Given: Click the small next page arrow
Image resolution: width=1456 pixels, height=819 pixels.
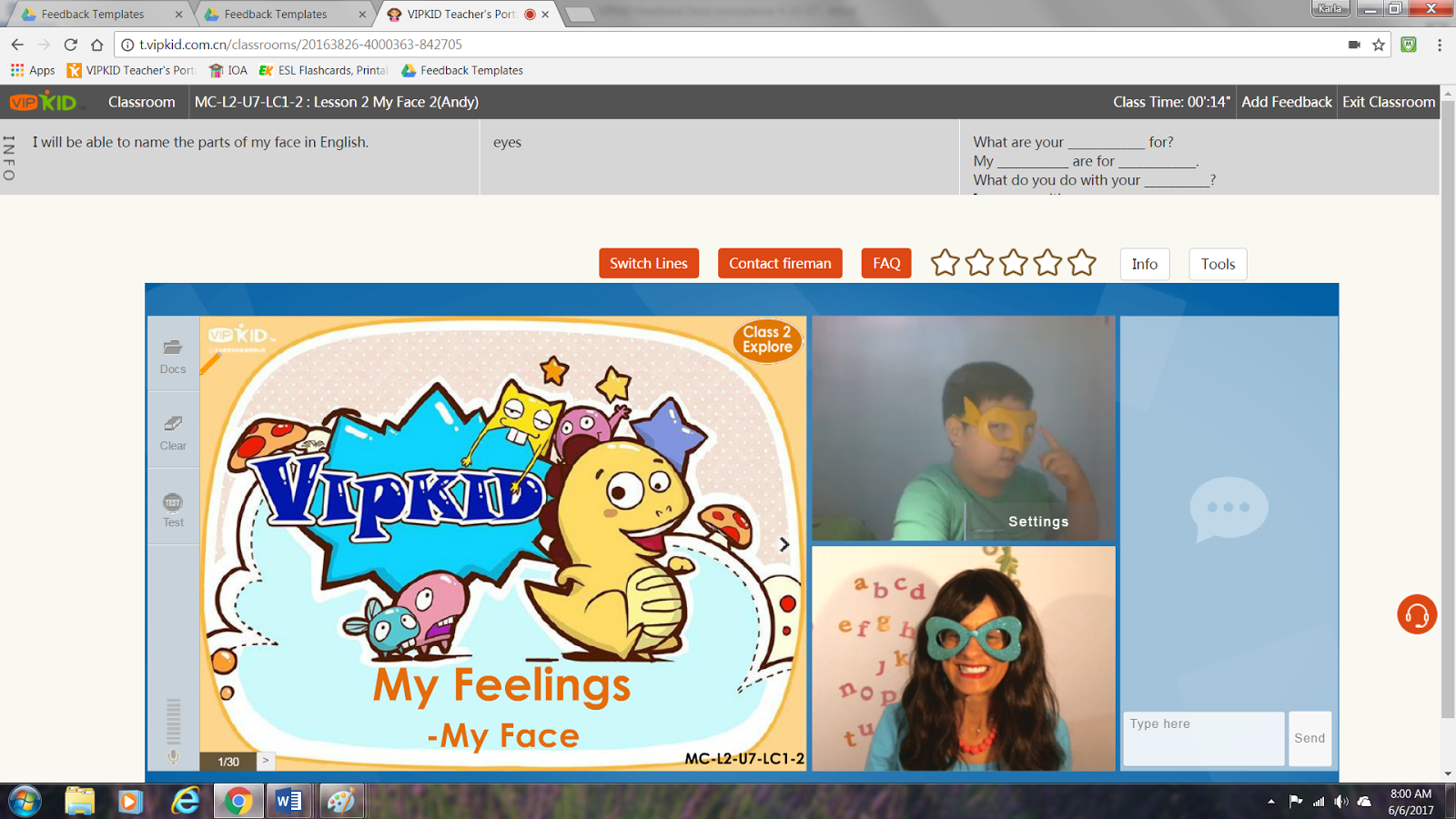Looking at the screenshot, I should click(x=266, y=761).
